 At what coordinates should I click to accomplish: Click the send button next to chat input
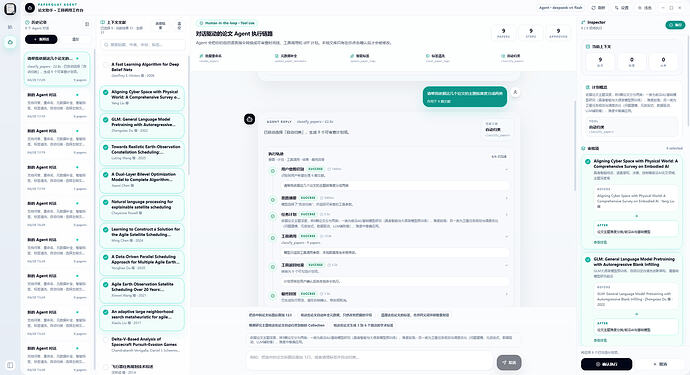pyautogui.click(x=509, y=362)
